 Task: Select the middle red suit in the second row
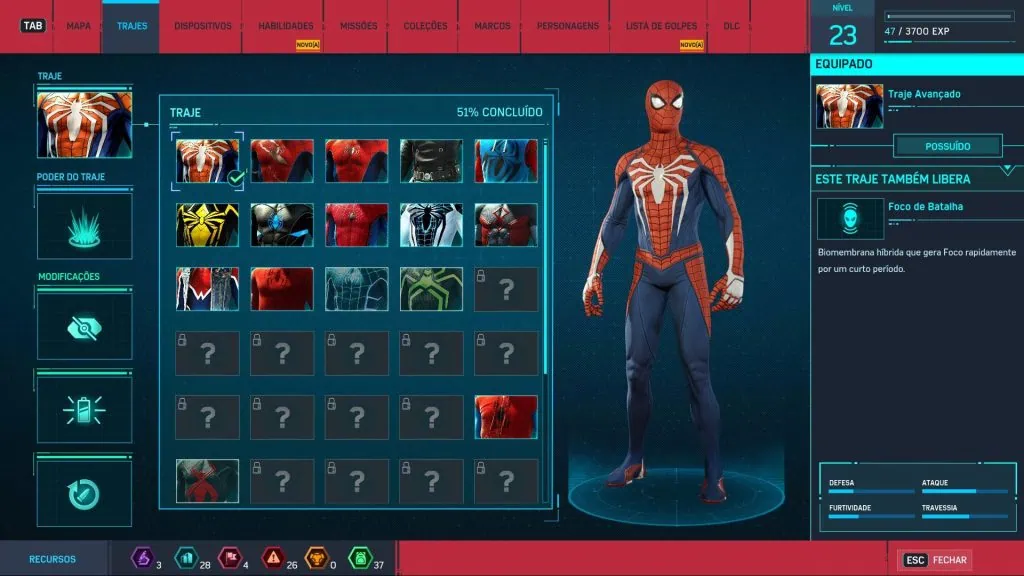(357, 225)
